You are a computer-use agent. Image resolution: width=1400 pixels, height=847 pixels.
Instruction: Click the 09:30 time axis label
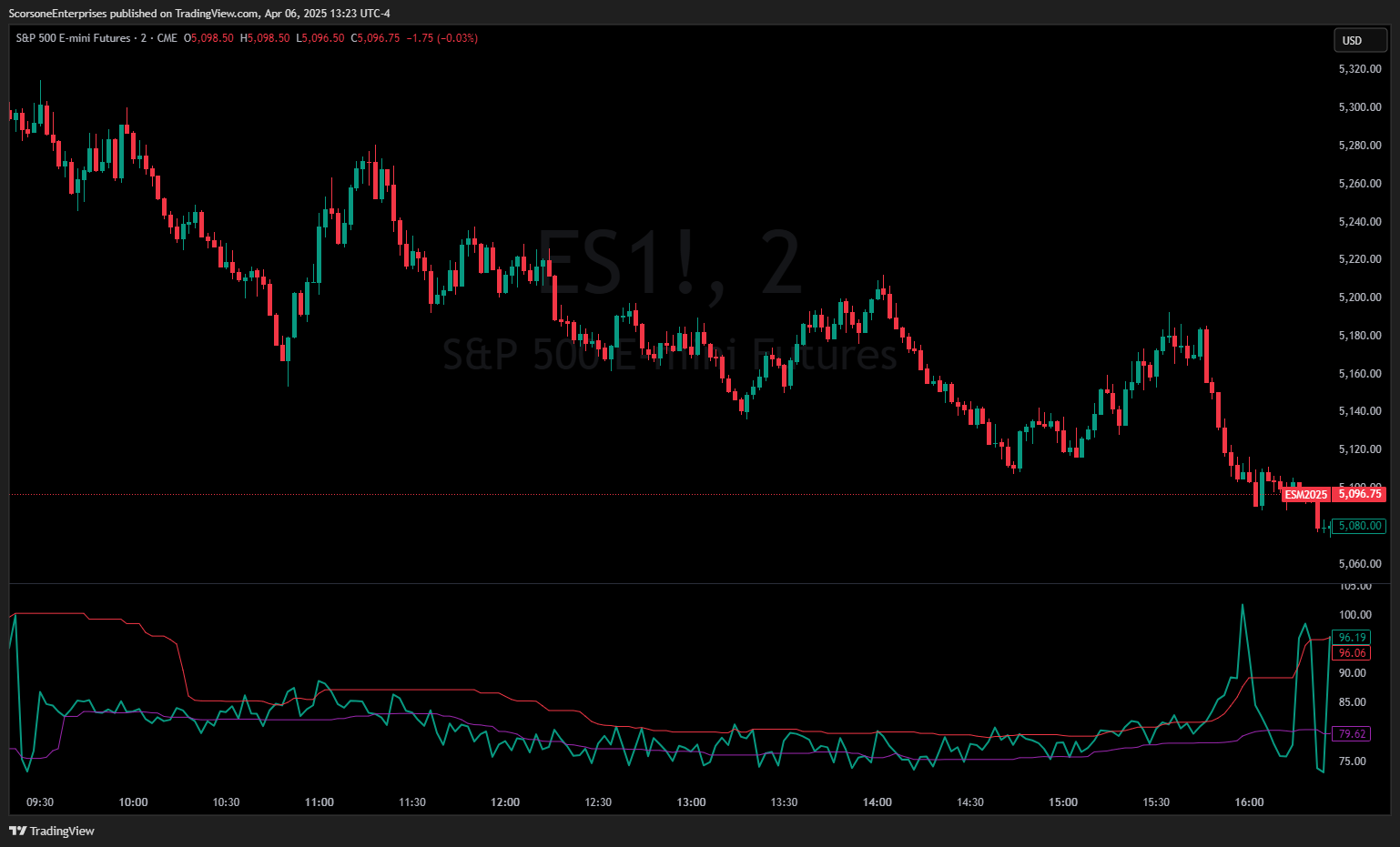tap(40, 802)
